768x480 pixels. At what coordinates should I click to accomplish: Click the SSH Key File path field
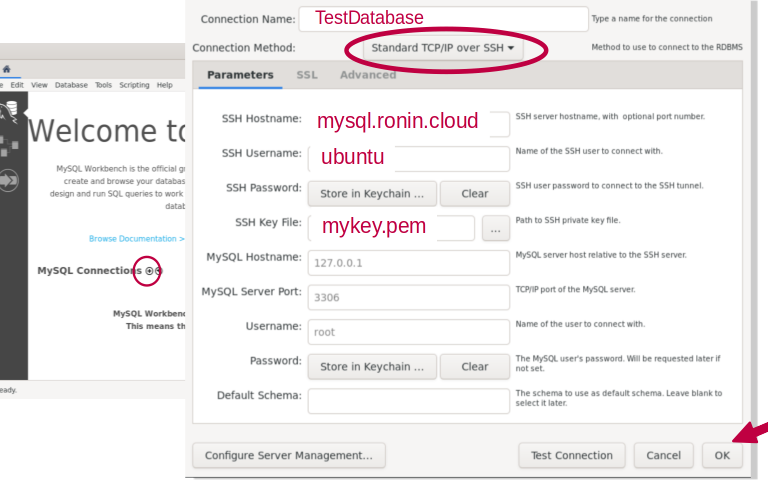tap(391, 228)
